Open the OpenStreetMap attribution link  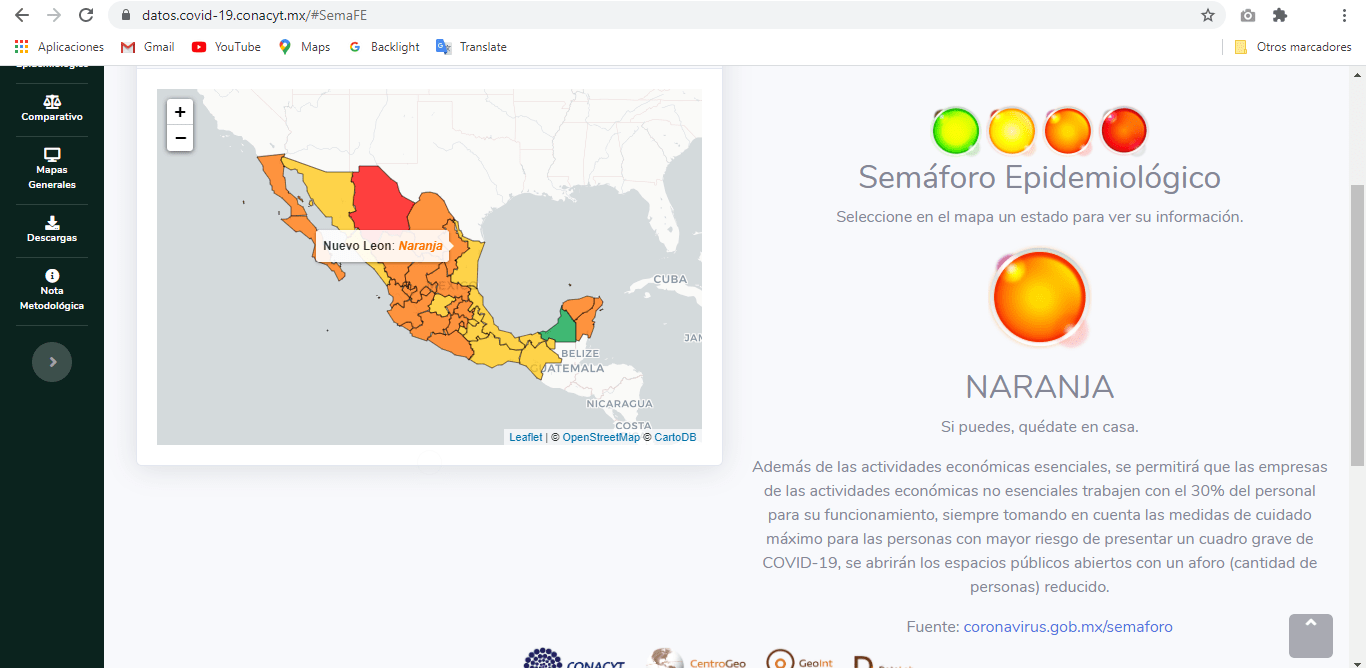click(x=601, y=437)
